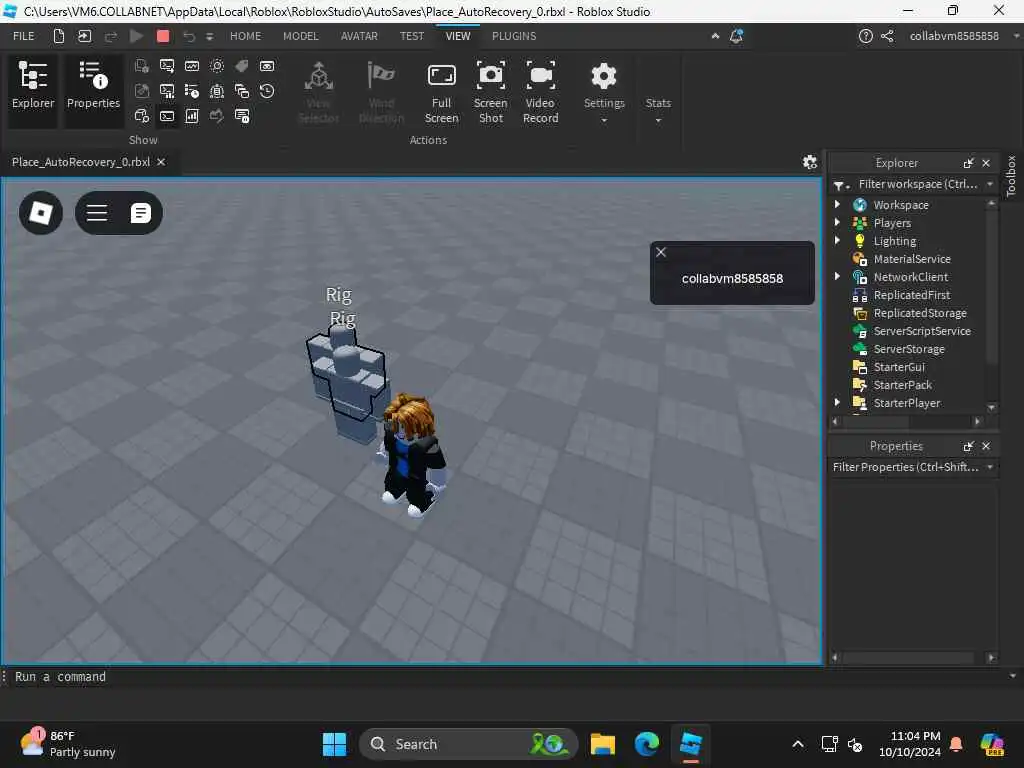Viewport: 1024px width, 768px height.
Task: Open the in-game chat icon
Action: tap(140, 213)
